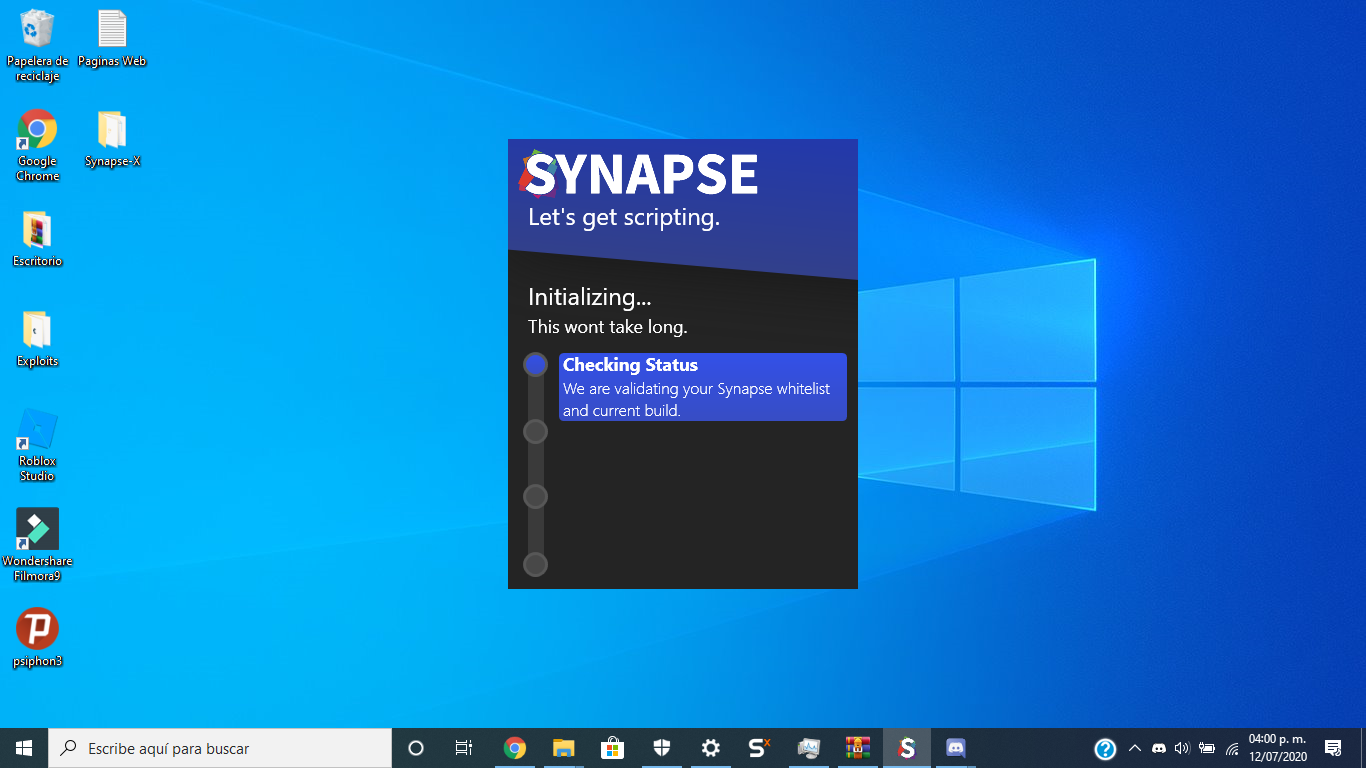This screenshot has width=1366, height=768.
Task: Select the Roblox Studio desktop shortcut
Action: (x=37, y=445)
